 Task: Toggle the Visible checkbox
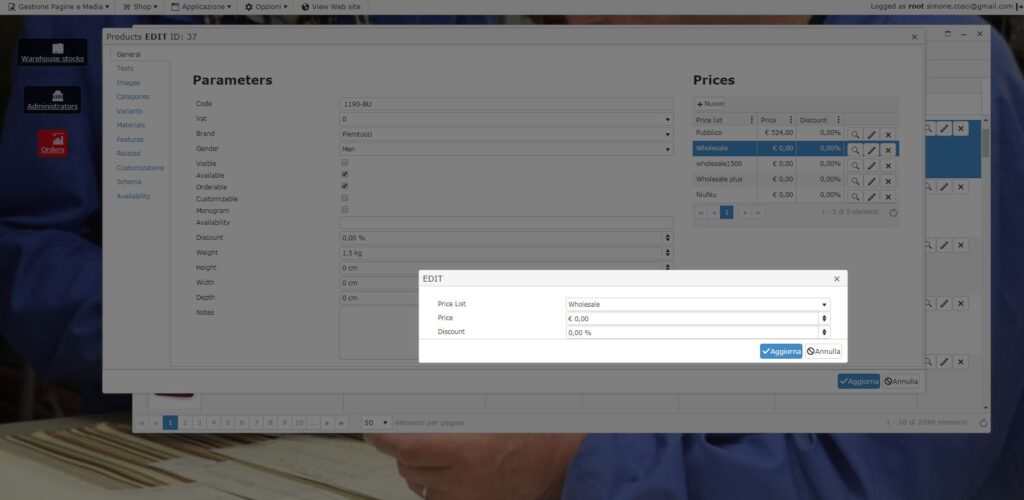tap(345, 162)
